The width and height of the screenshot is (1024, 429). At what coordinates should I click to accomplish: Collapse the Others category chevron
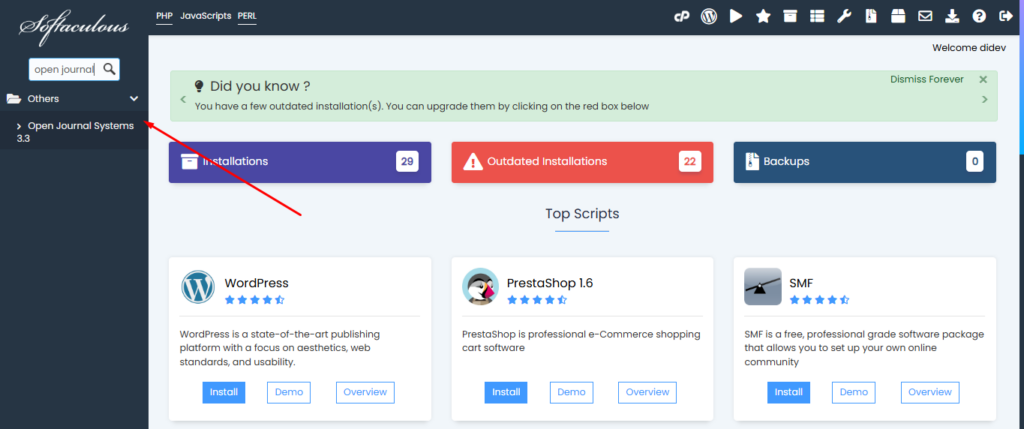click(x=134, y=99)
